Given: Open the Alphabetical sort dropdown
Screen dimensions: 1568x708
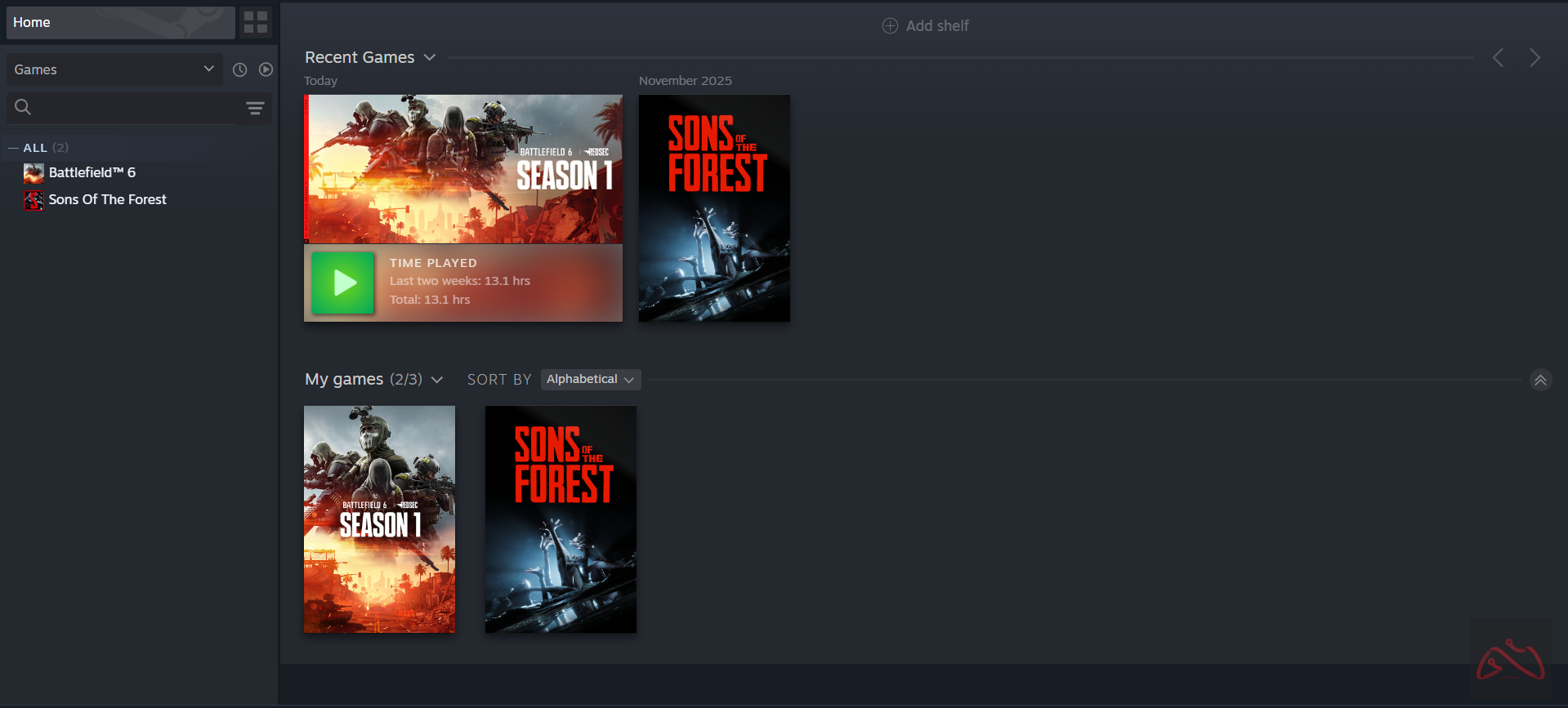Looking at the screenshot, I should pos(590,380).
